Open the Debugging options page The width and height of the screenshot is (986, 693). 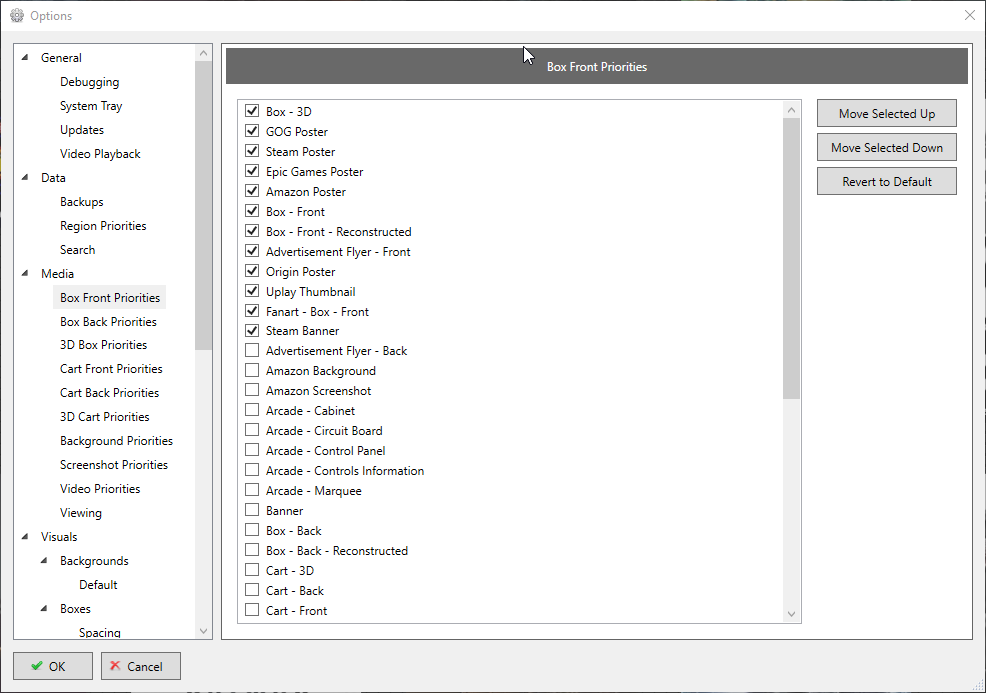[x=89, y=82]
